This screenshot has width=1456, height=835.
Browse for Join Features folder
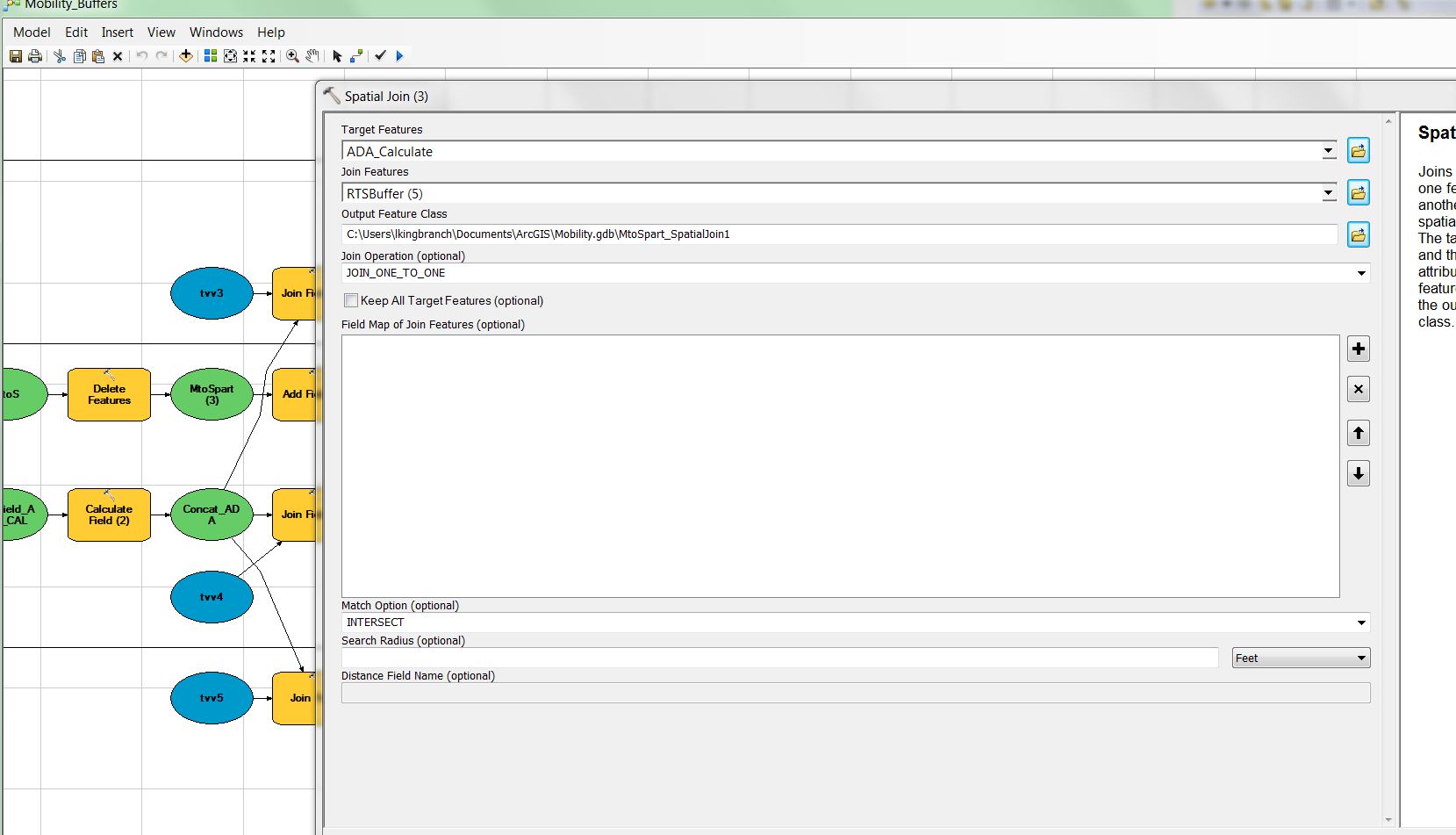(x=1359, y=193)
